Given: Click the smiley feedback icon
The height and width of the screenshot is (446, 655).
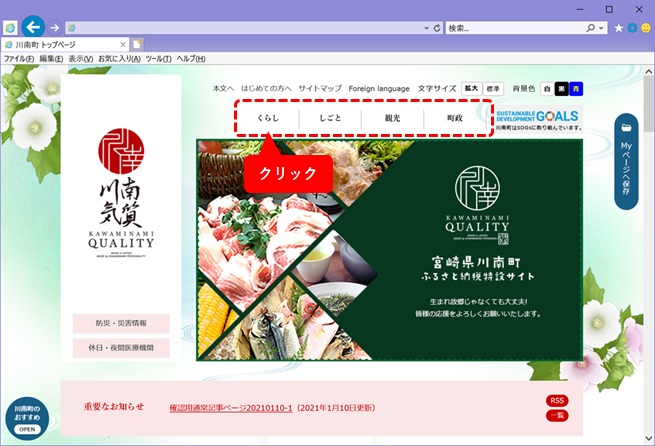Looking at the screenshot, I should pos(646,28).
